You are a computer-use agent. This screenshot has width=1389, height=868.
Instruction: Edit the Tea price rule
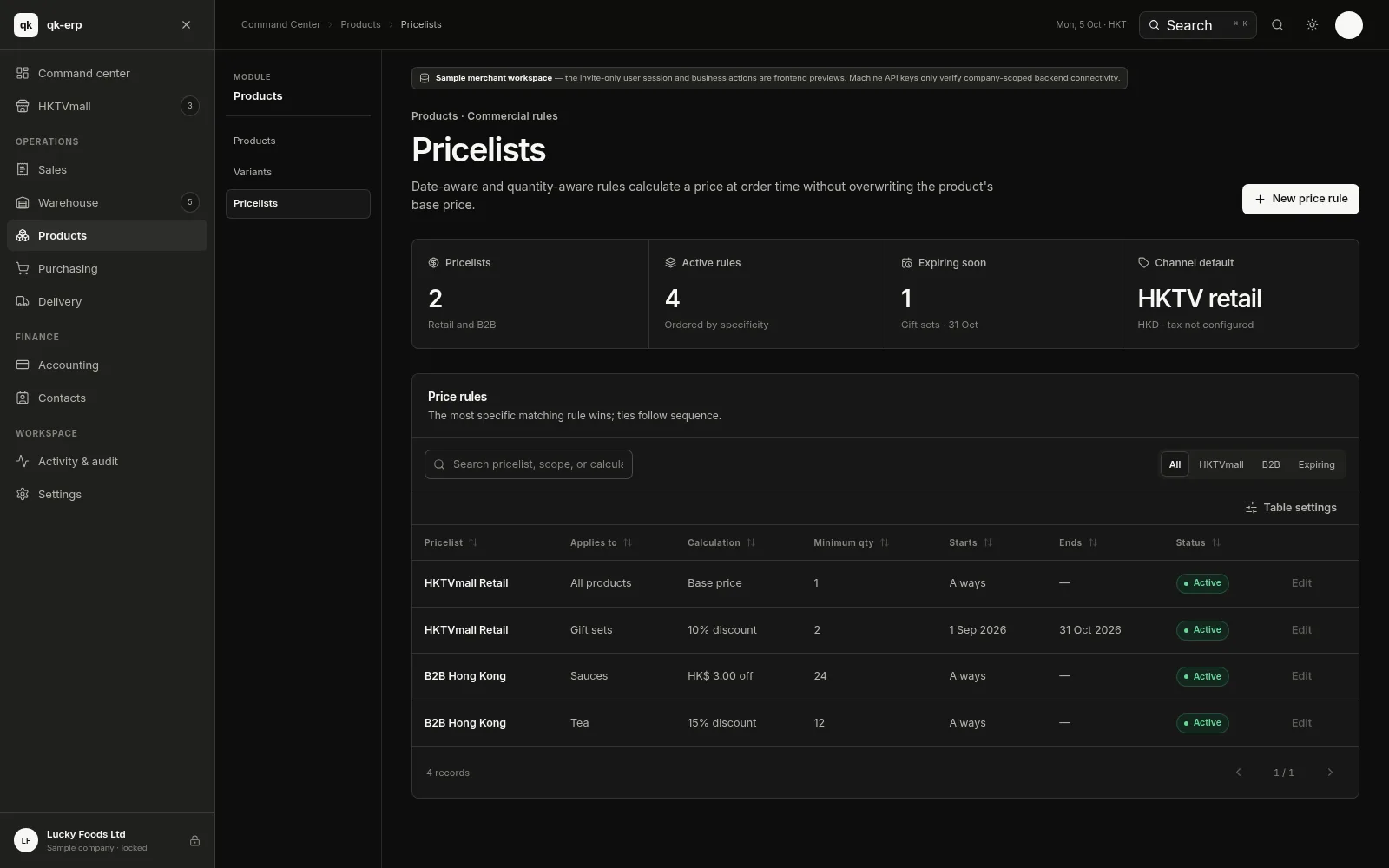click(1301, 723)
